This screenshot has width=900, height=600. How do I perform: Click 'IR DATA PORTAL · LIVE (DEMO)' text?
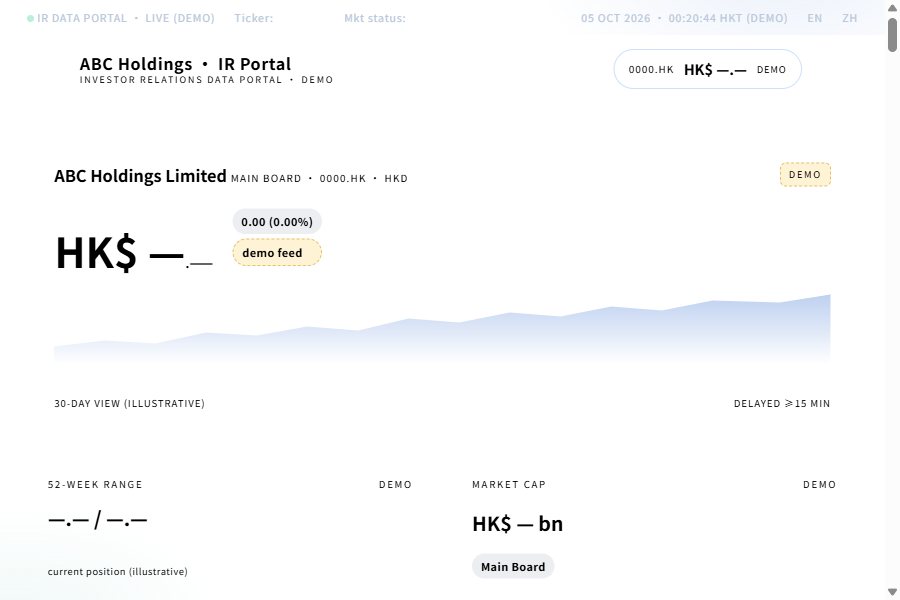[126, 18]
